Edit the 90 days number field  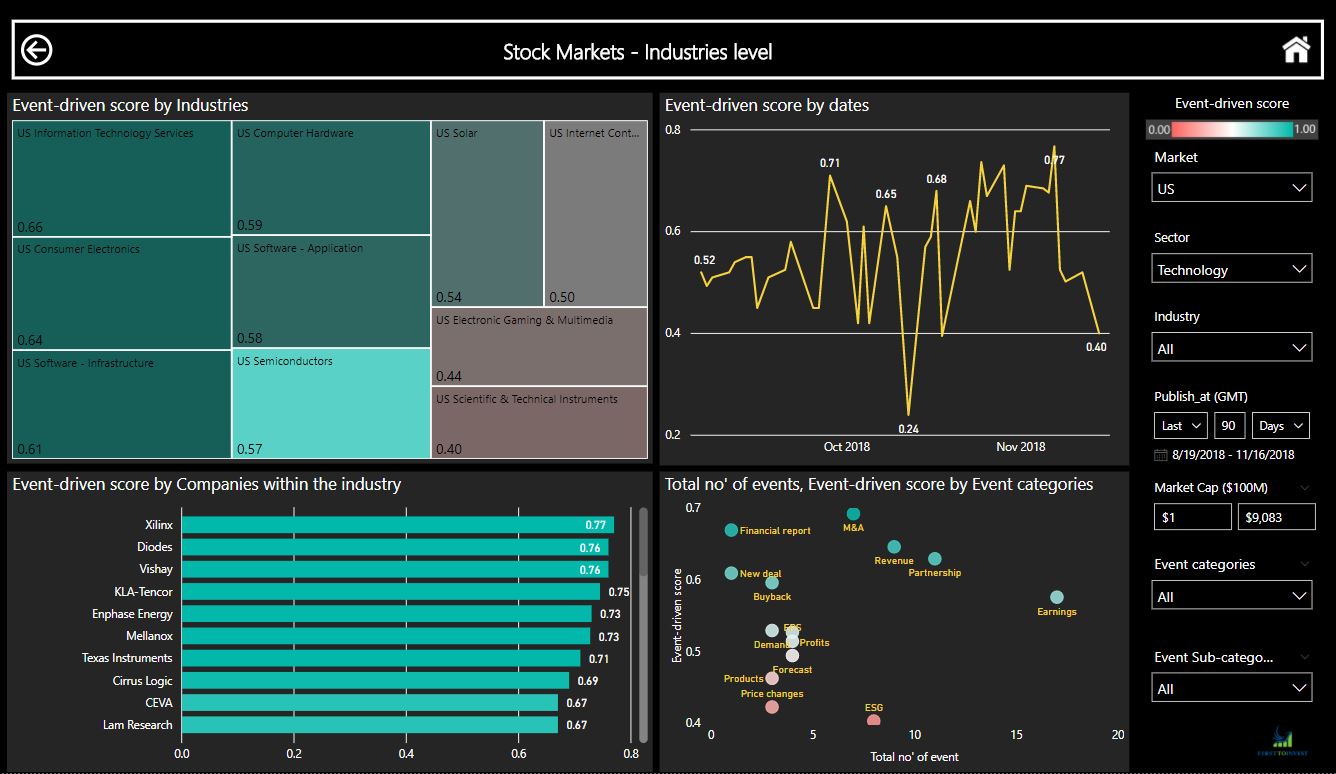(x=1230, y=425)
